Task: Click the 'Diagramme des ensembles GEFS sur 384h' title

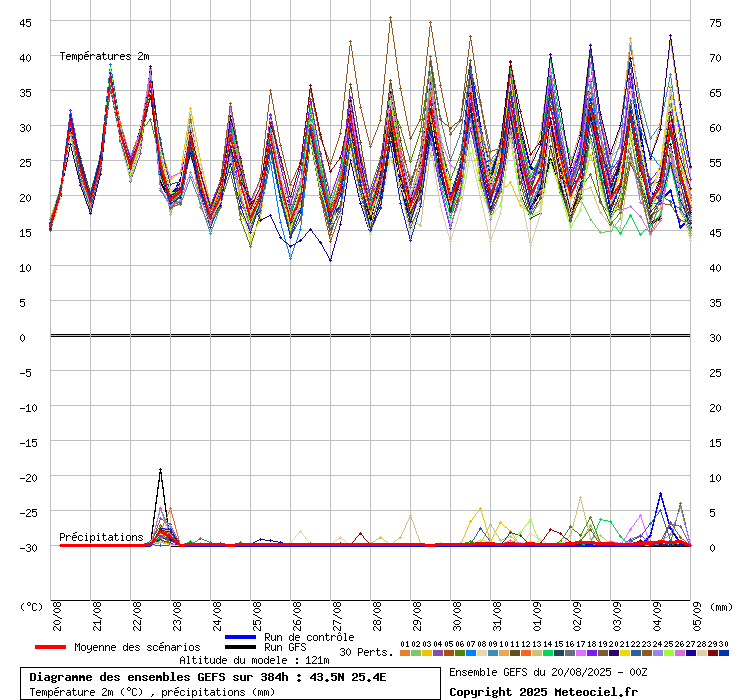Action: click(x=159, y=677)
